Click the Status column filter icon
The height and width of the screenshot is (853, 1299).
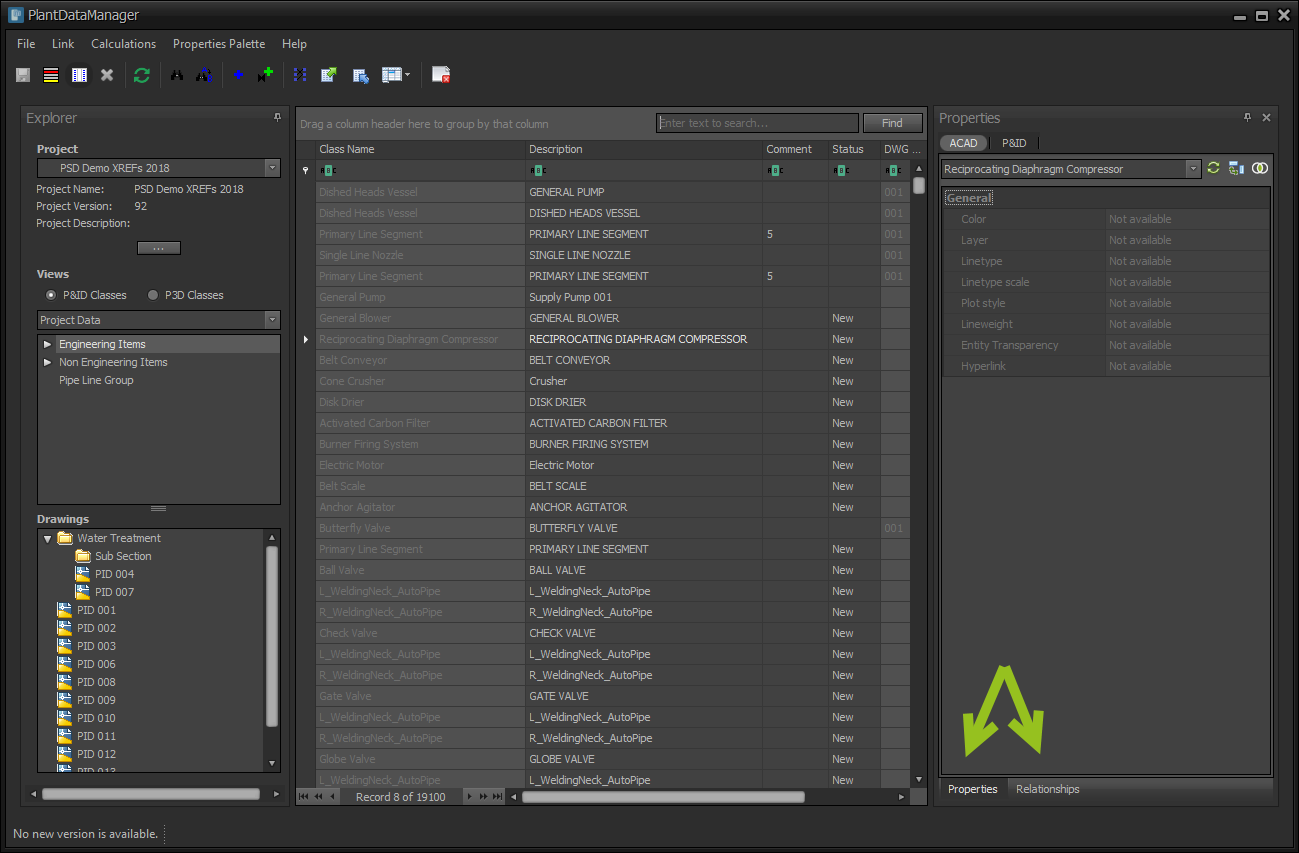[839, 171]
